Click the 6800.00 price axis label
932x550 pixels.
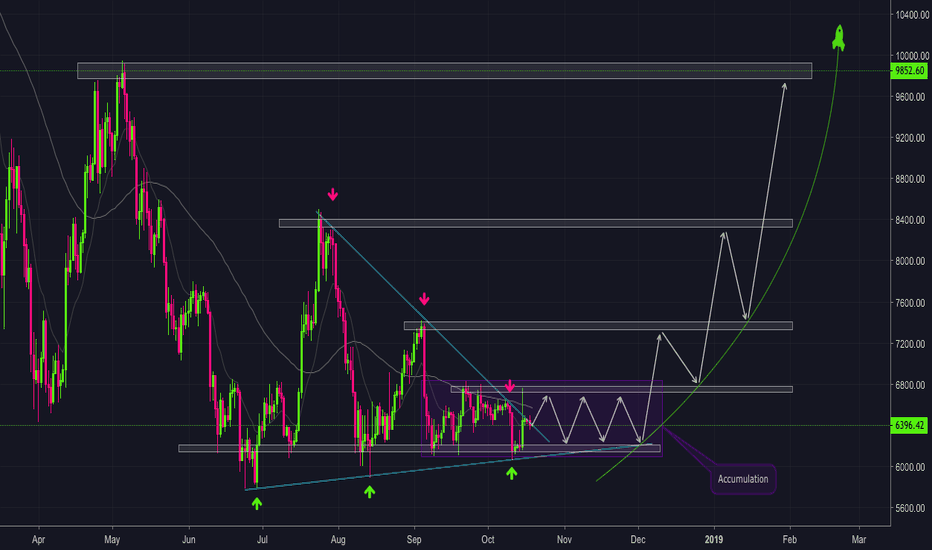click(x=910, y=385)
